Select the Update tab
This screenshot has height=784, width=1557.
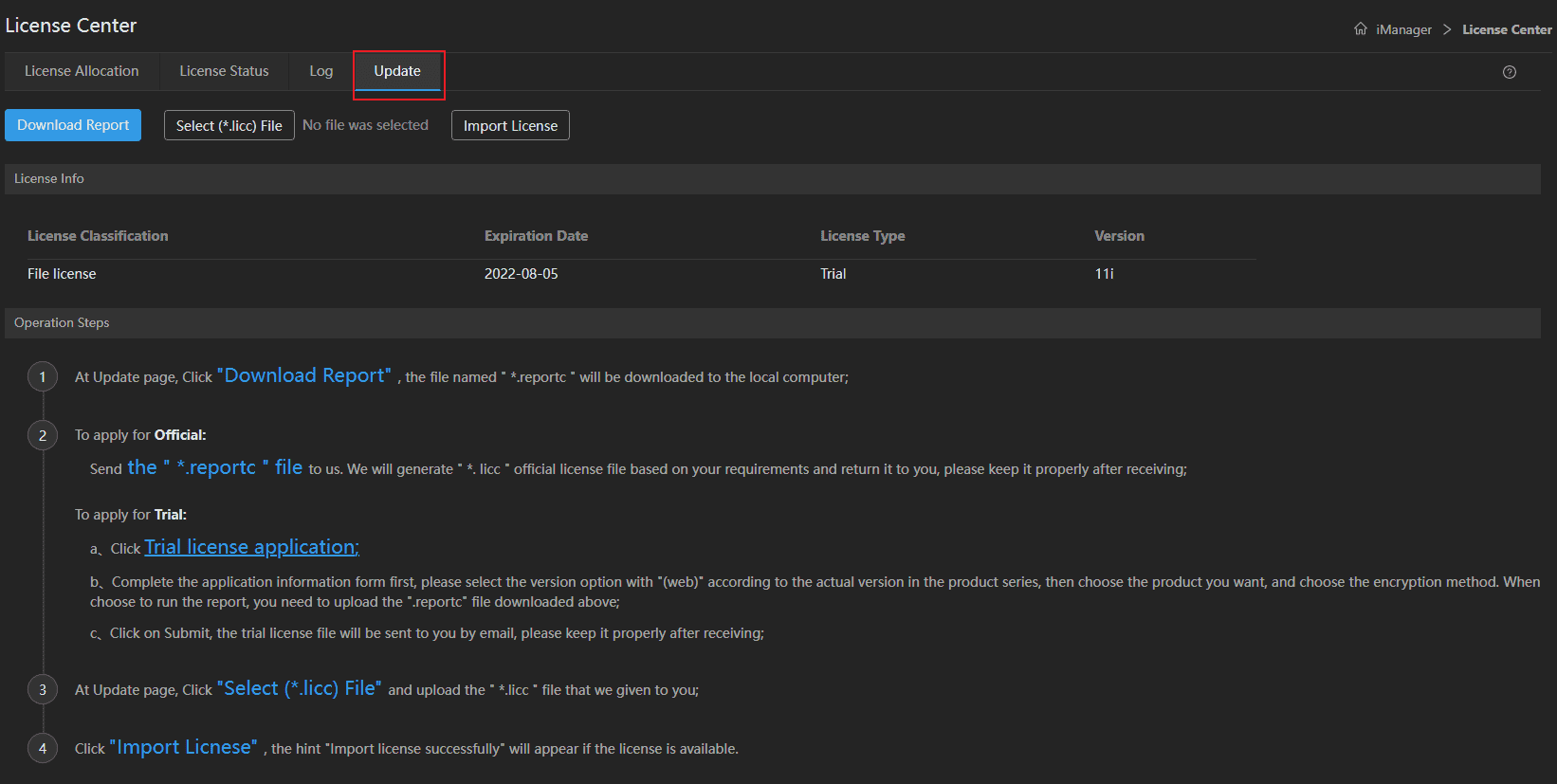tap(397, 71)
